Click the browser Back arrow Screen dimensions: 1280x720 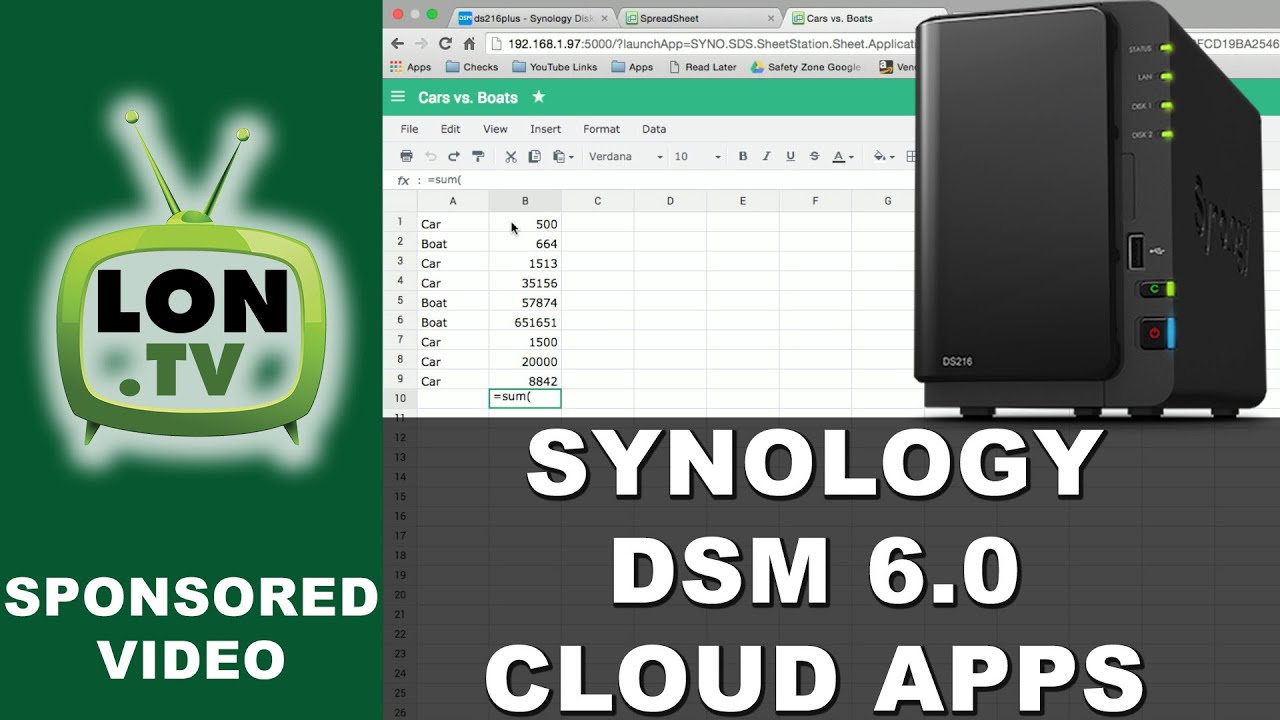click(x=397, y=43)
